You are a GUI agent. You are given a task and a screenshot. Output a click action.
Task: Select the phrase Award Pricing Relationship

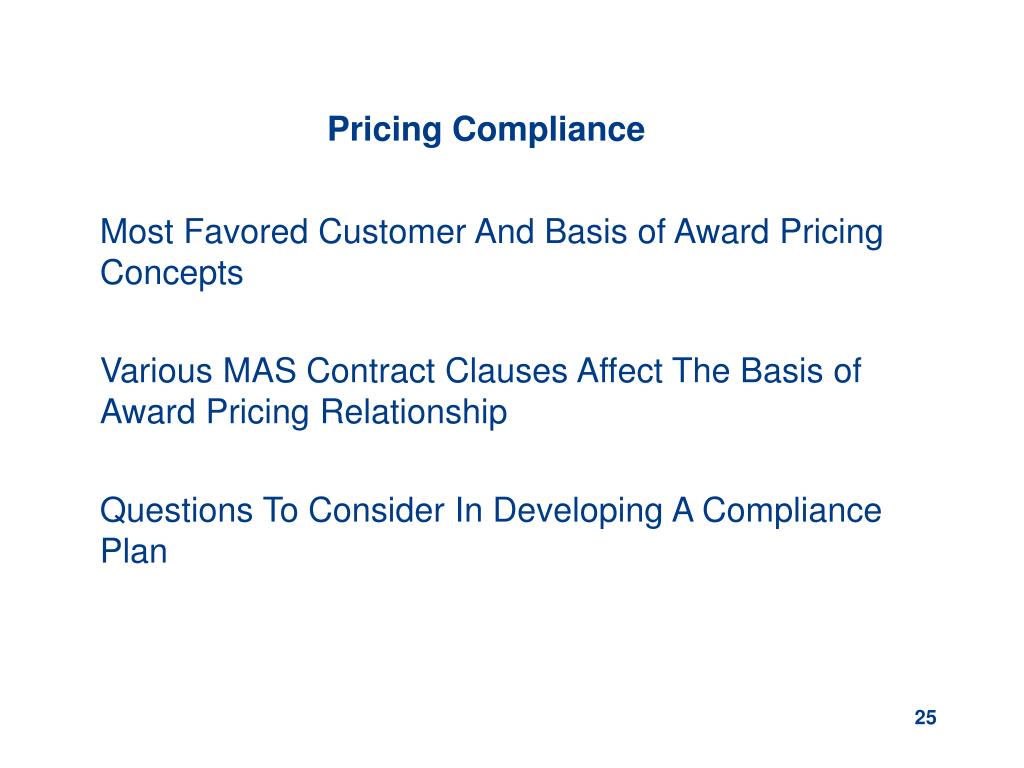point(303,413)
